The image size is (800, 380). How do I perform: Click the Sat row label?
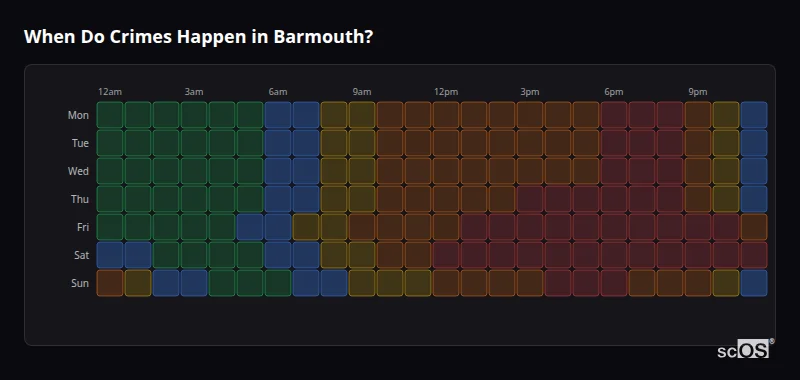pyautogui.click(x=82, y=256)
